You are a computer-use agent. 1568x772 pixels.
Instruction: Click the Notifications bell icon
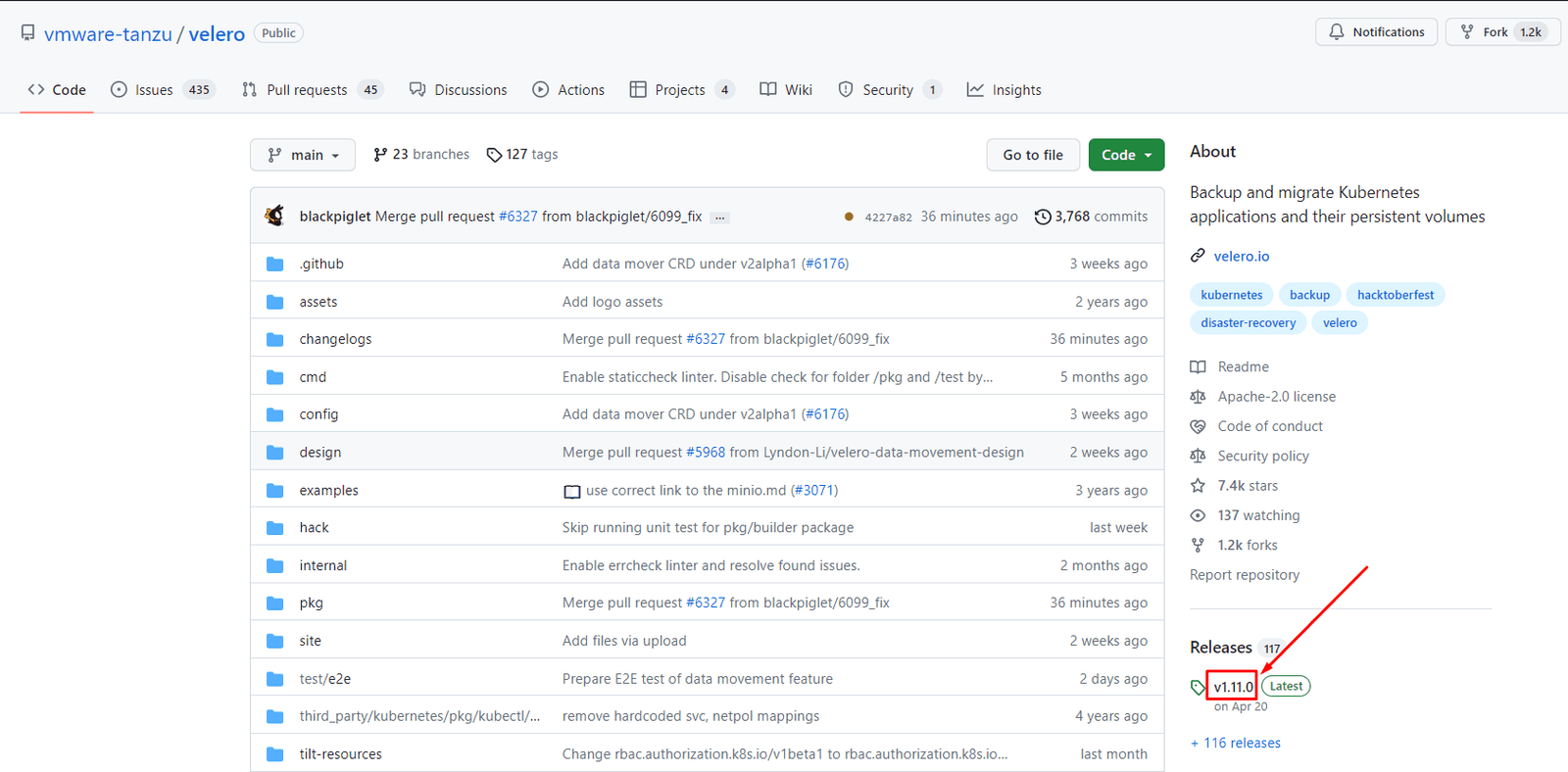pos(1337,32)
